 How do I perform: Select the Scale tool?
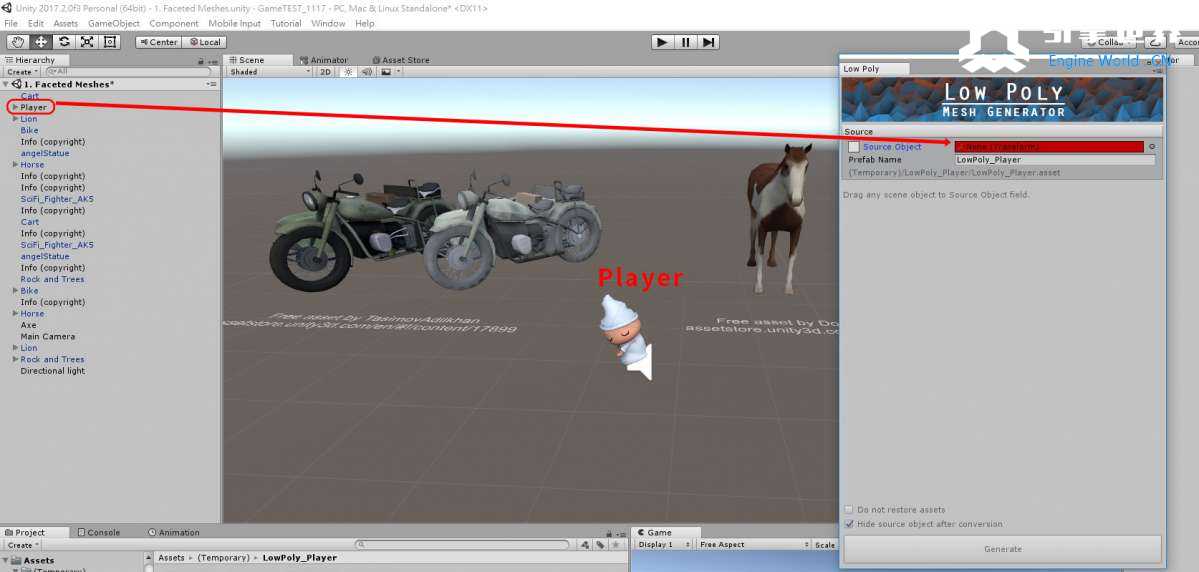[87, 42]
